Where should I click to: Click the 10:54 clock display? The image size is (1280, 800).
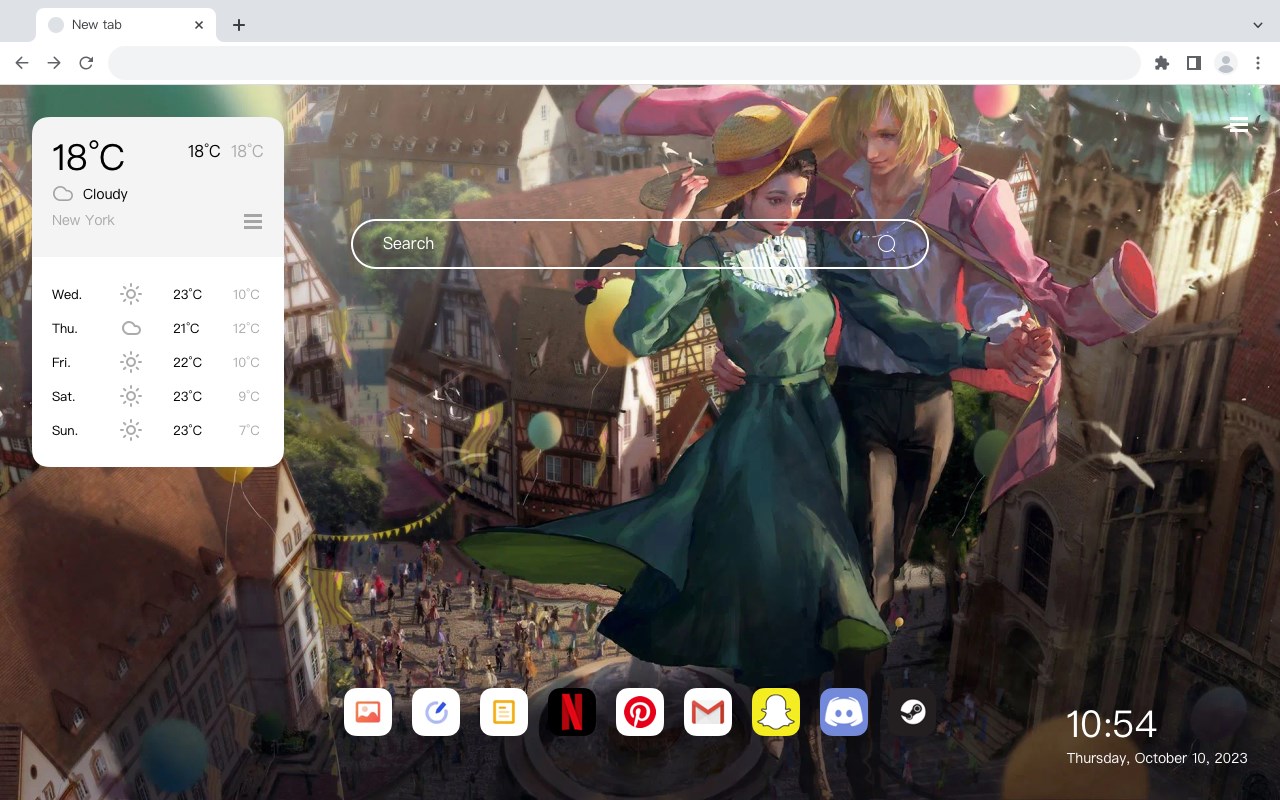pos(1111,724)
